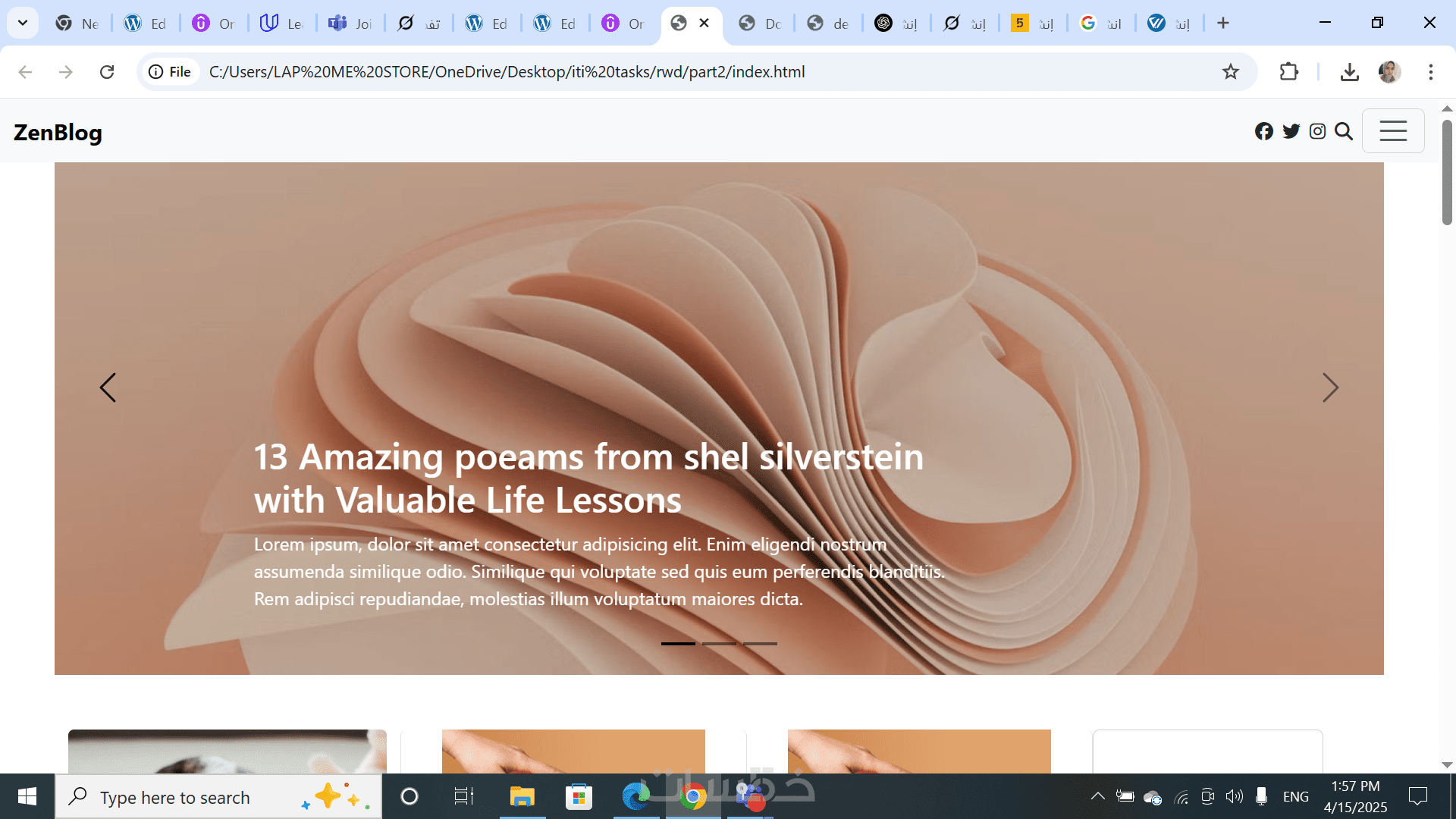This screenshot has width=1456, height=819.
Task: Open Chrome three-dot menu
Action: [x=1430, y=72]
